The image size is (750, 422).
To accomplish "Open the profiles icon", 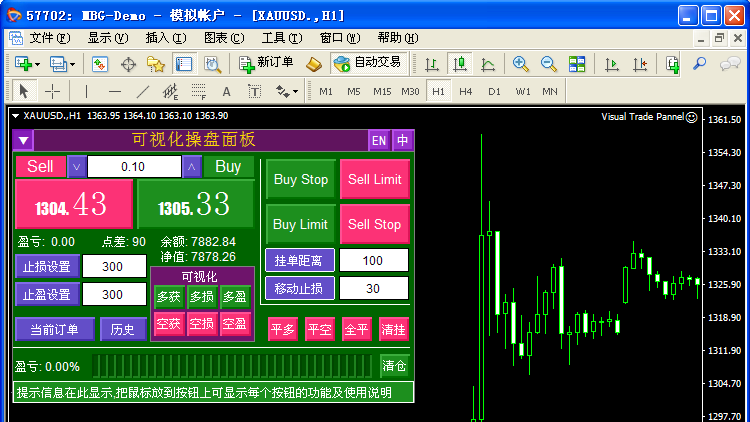I will coord(58,64).
